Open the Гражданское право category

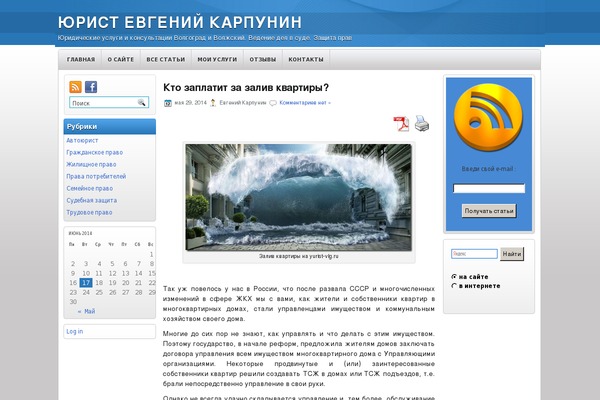[x=95, y=152]
